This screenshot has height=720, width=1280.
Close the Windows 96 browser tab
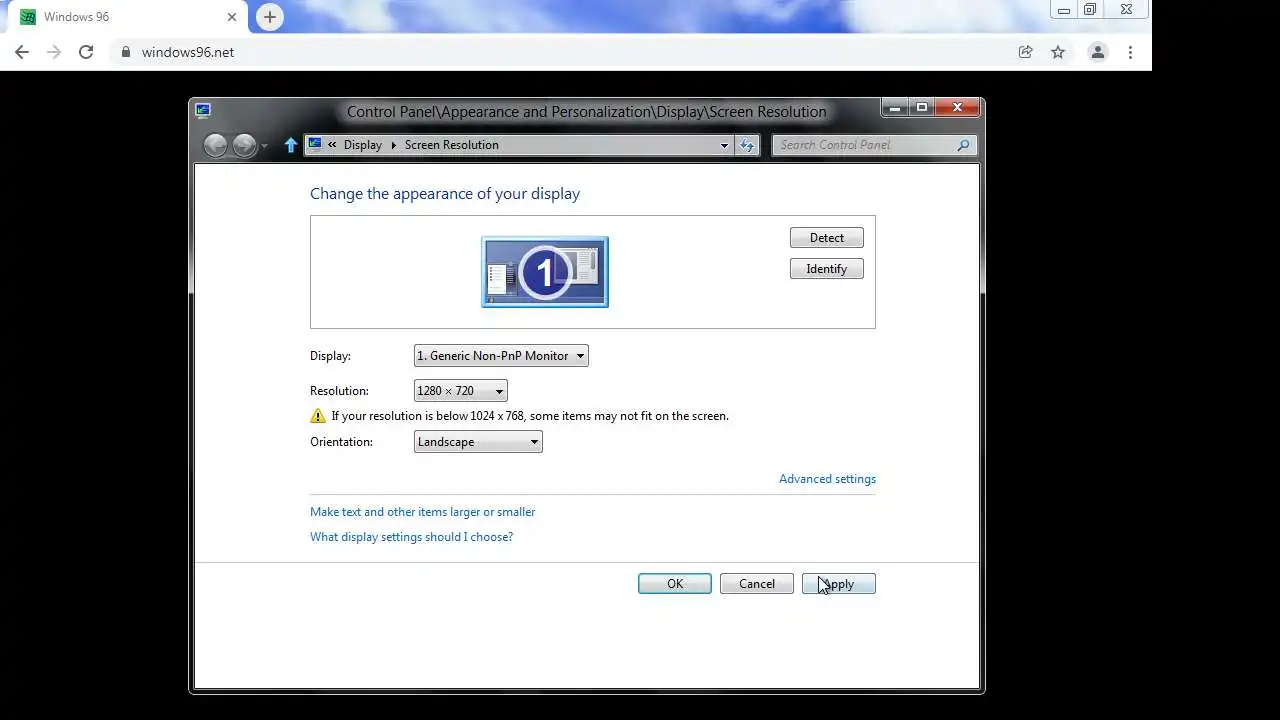click(x=232, y=17)
